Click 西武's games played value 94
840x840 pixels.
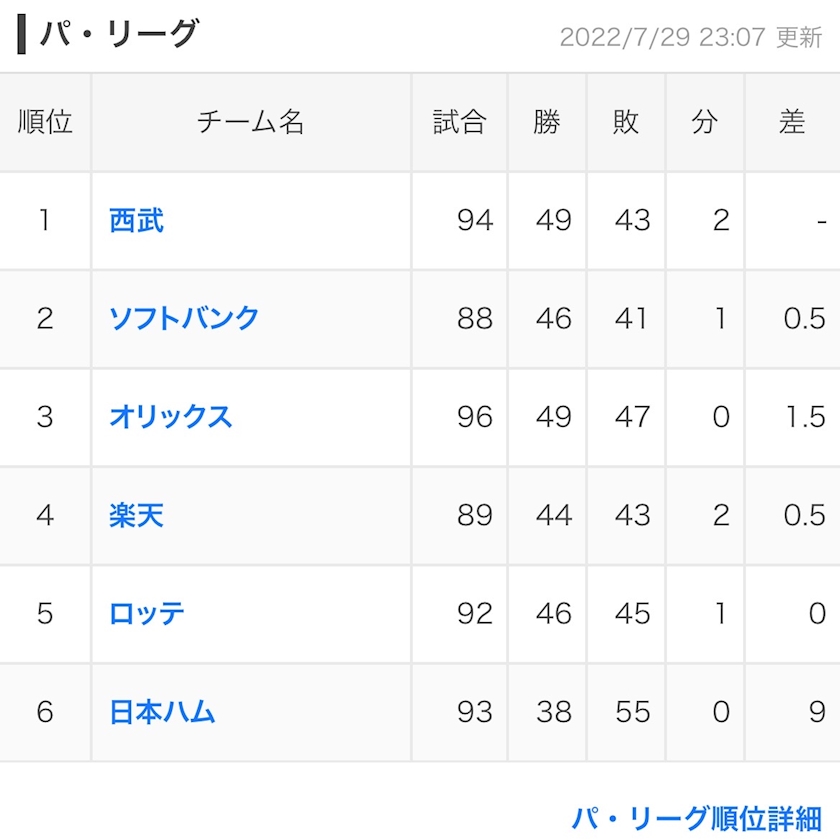475,220
